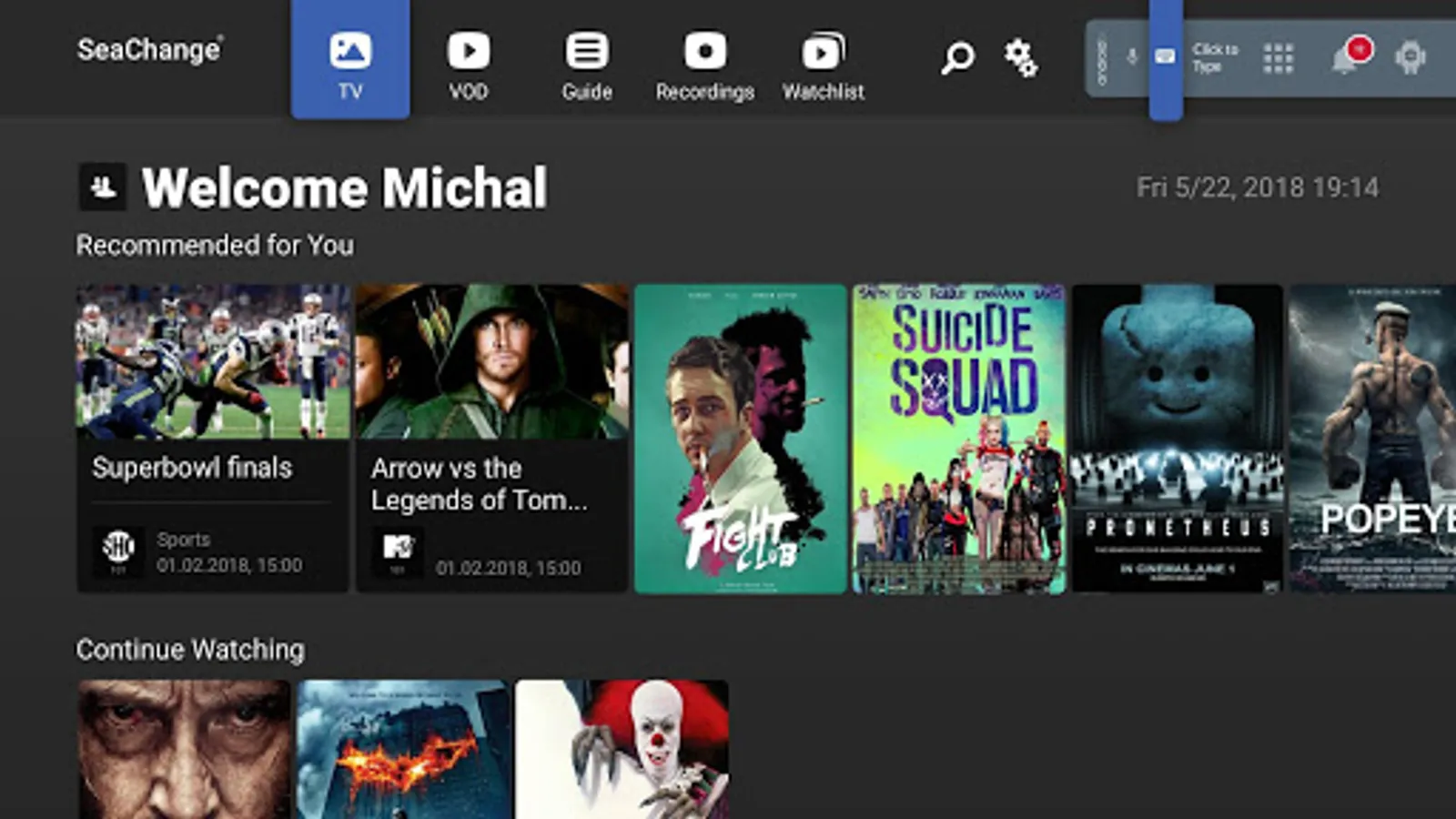Show the Watchlist tab
The image size is (1456, 819).
(824, 66)
